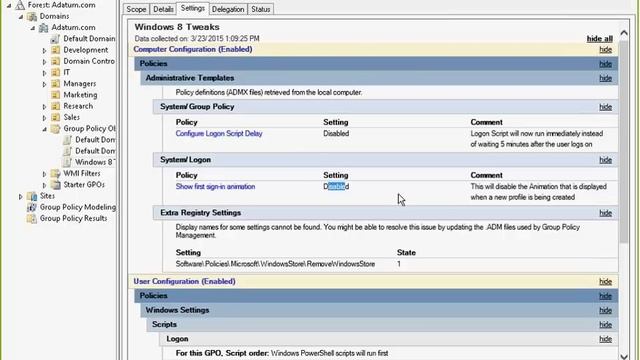Hide the Computer Configuration section

click(605, 49)
